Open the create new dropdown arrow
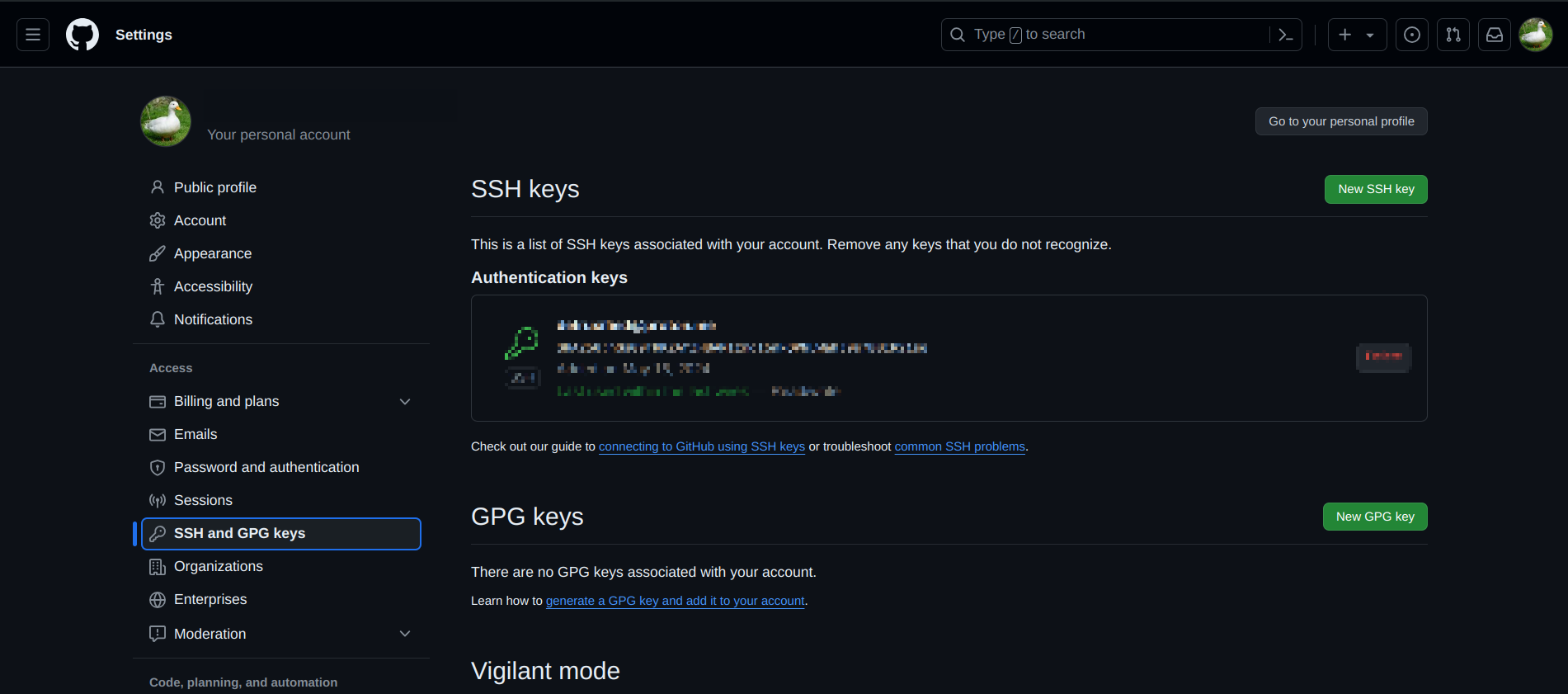This screenshot has width=1568, height=694. [1370, 35]
